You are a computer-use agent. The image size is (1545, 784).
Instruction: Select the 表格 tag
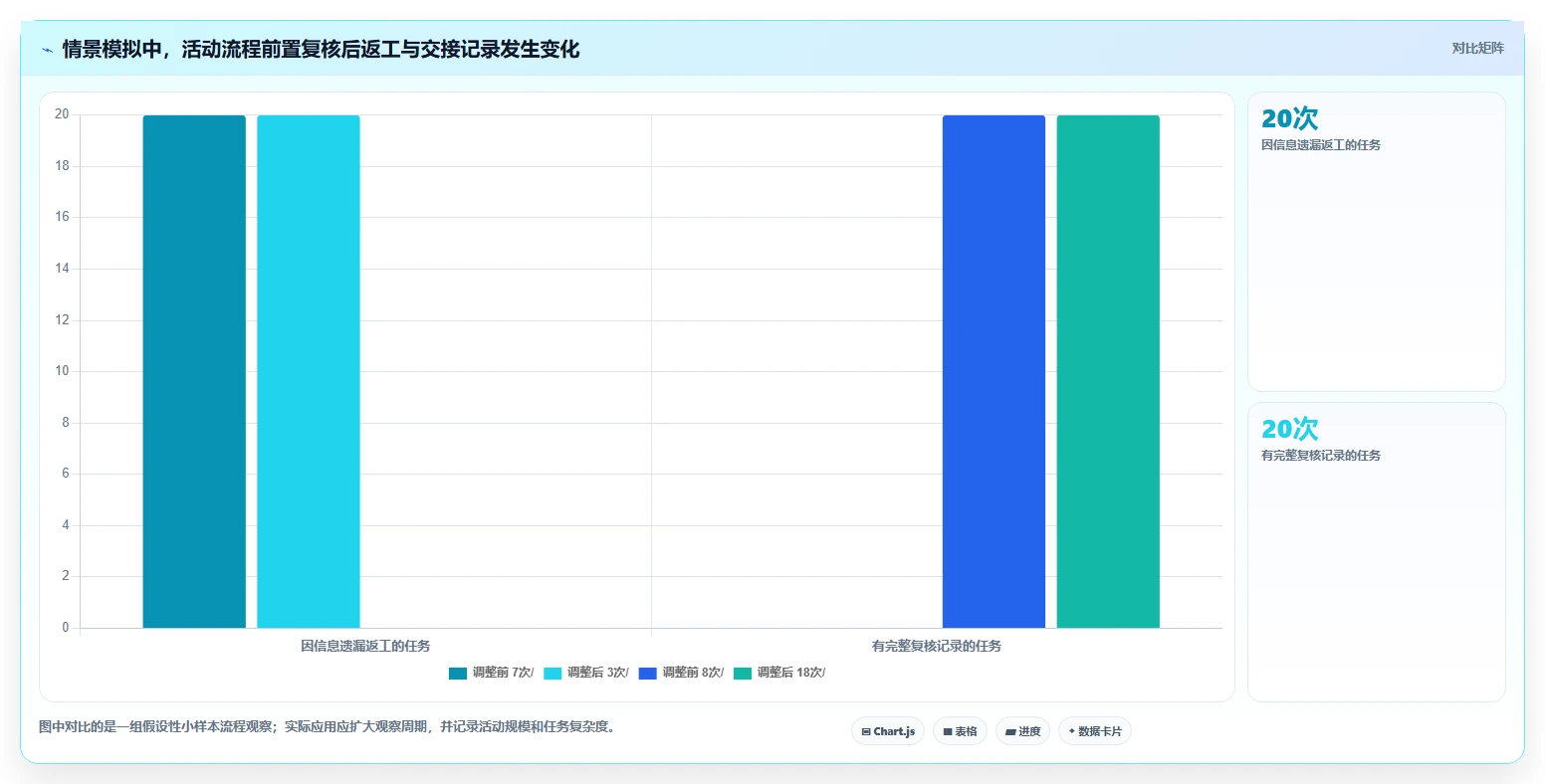point(960,731)
